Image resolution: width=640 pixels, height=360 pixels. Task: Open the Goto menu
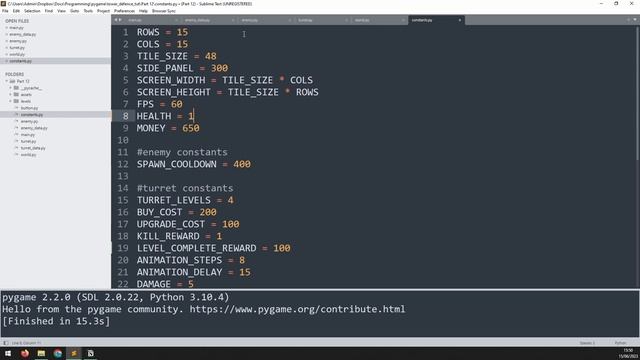(x=74, y=11)
